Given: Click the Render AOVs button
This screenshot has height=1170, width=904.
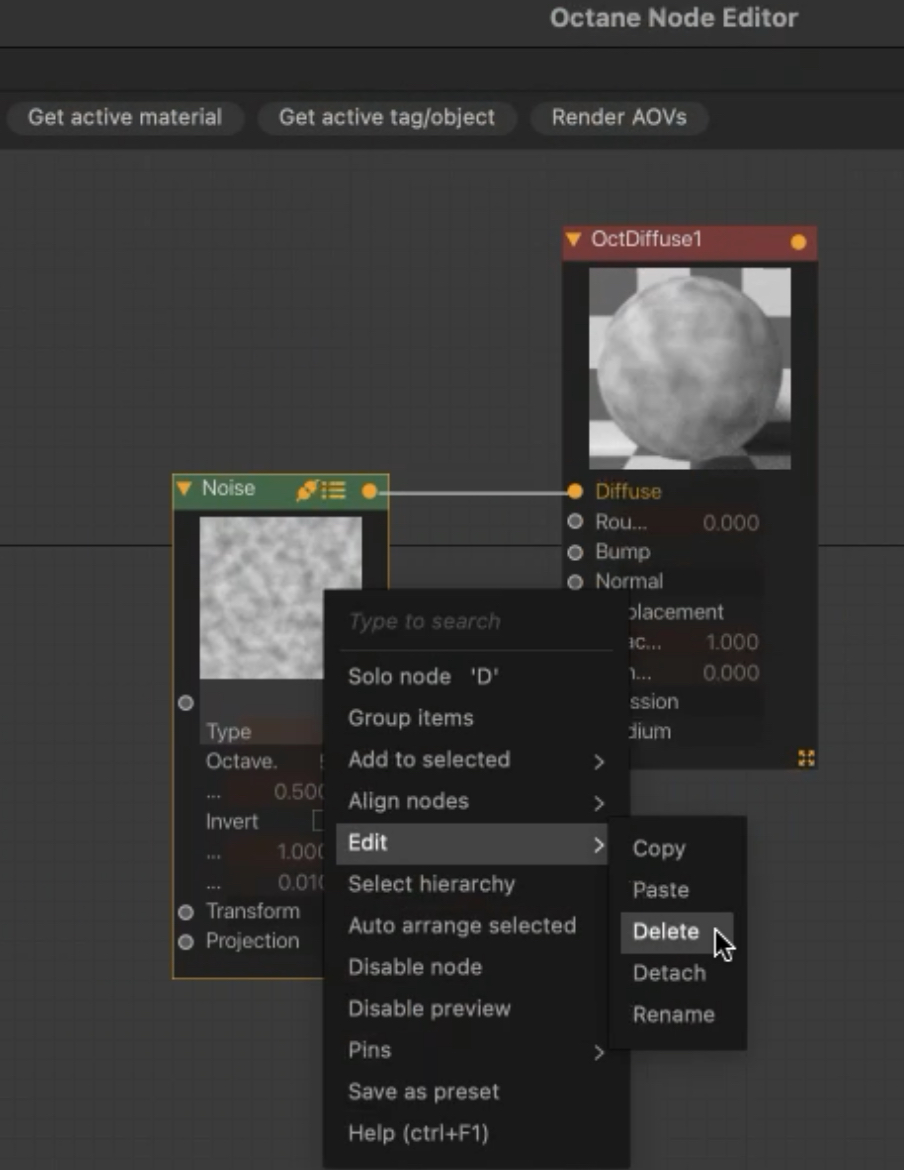Looking at the screenshot, I should pos(619,117).
